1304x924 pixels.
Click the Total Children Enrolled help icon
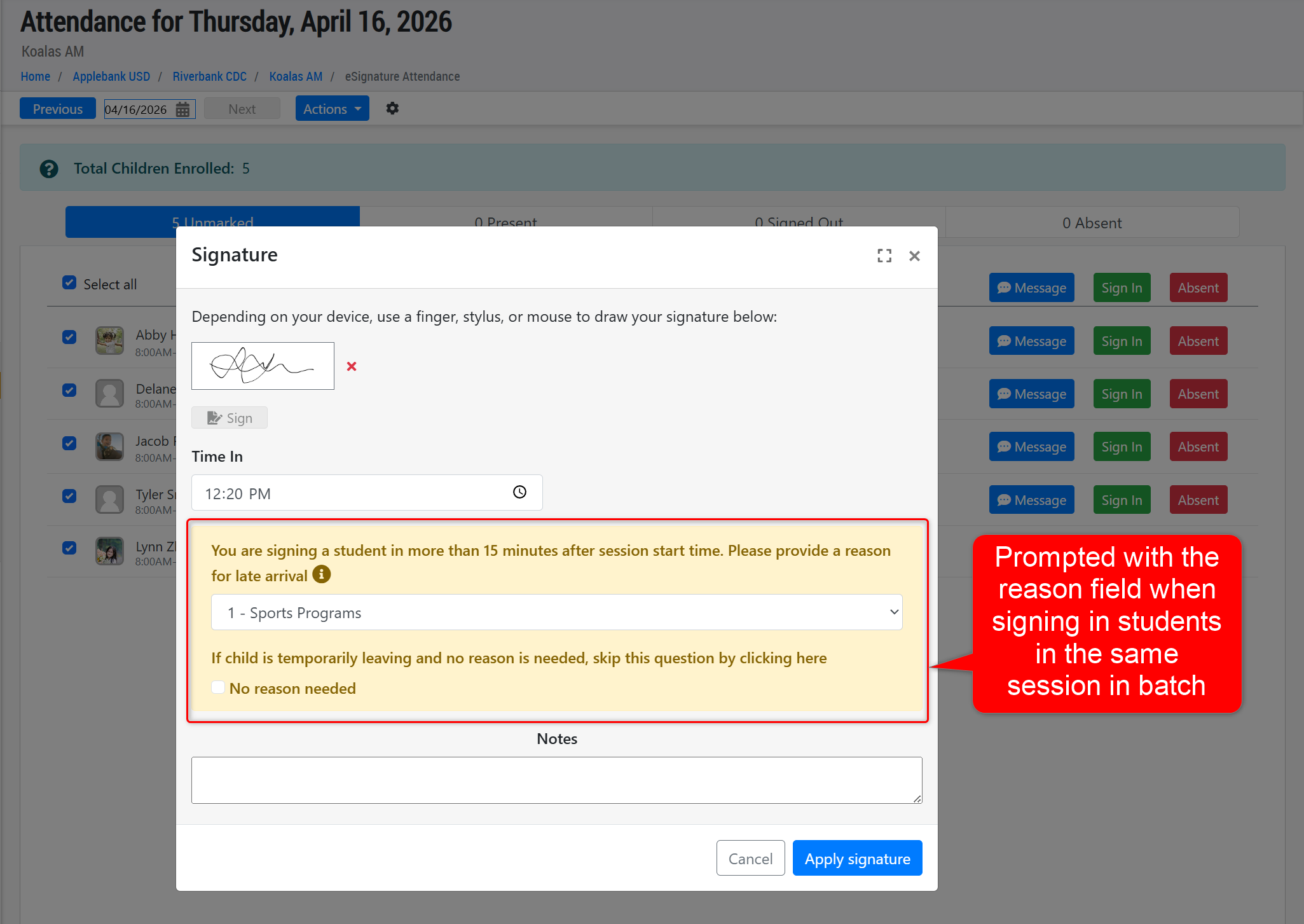pos(49,169)
